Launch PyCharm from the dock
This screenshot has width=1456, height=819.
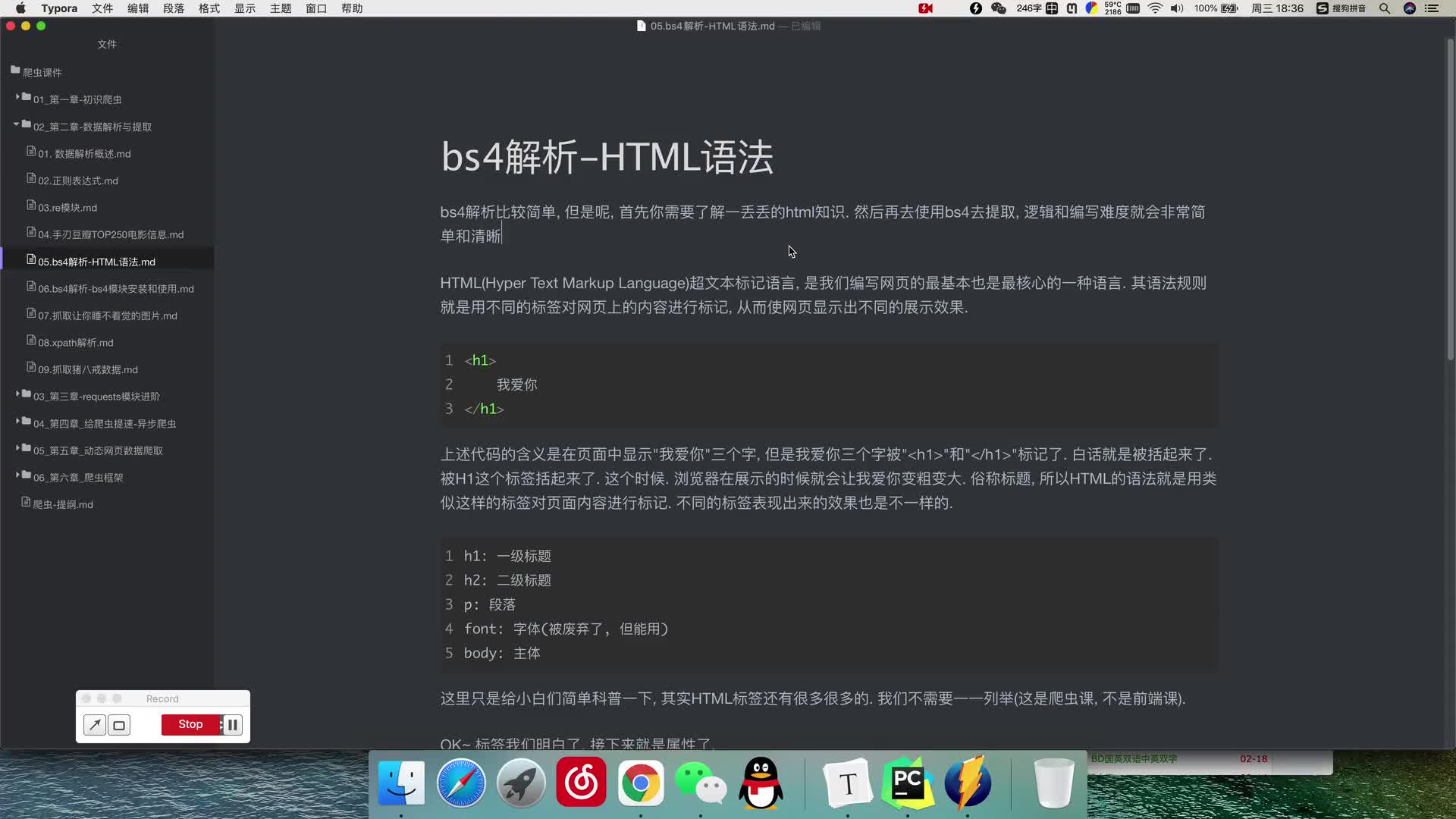[x=907, y=783]
